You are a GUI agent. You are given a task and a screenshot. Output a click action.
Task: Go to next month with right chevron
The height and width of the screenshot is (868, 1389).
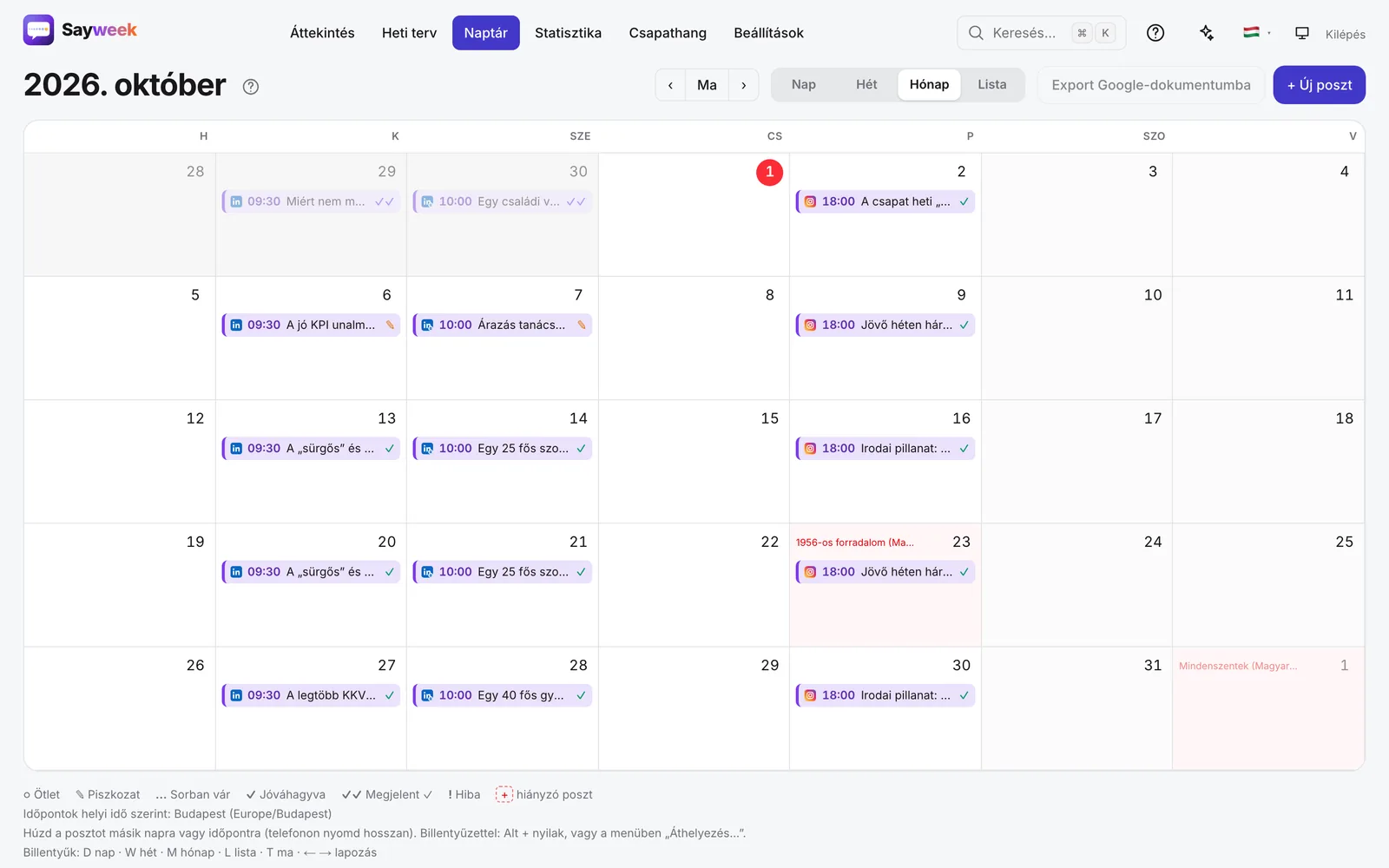pyautogui.click(x=744, y=85)
